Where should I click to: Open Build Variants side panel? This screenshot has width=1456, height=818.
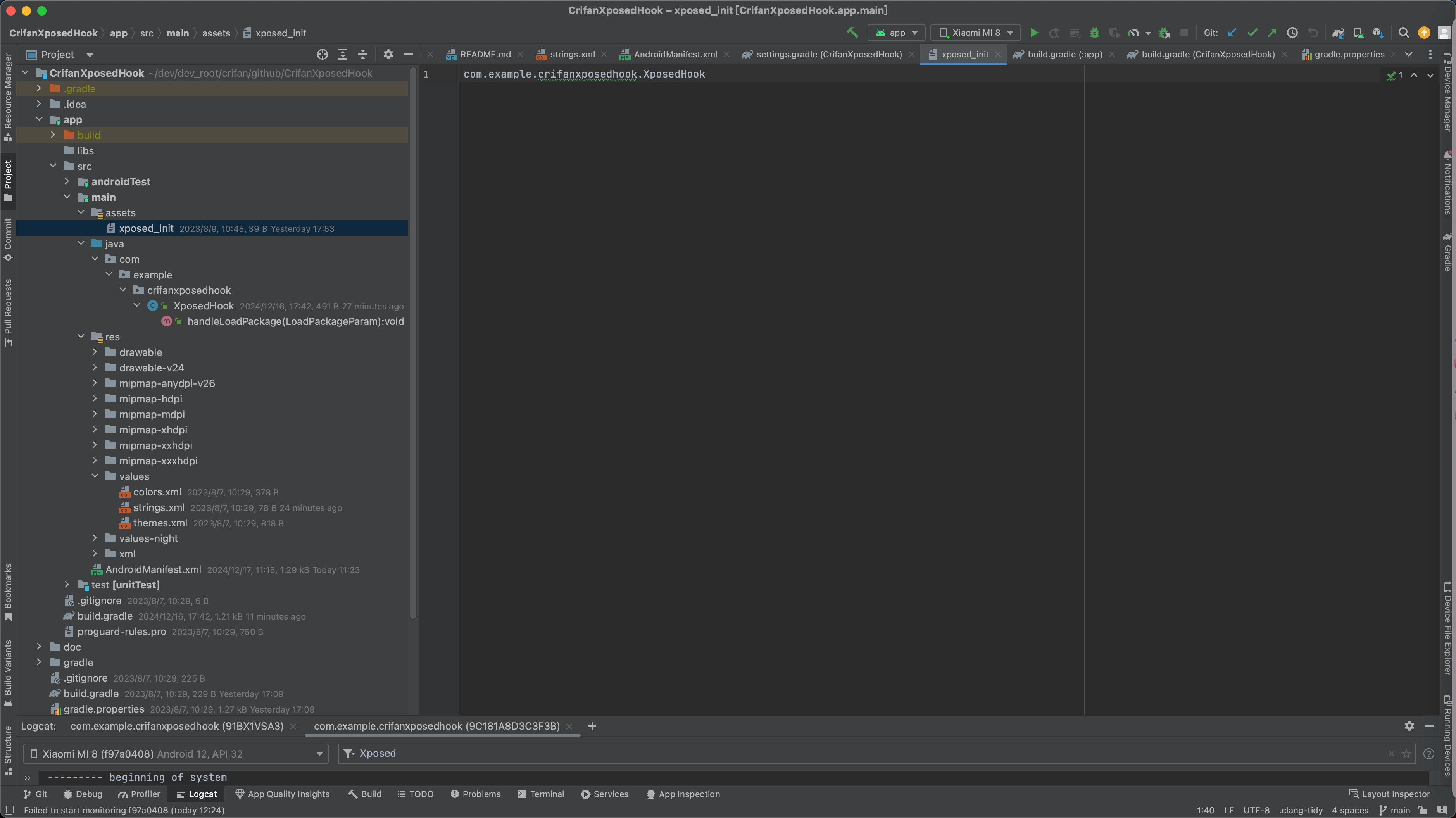point(8,673)
